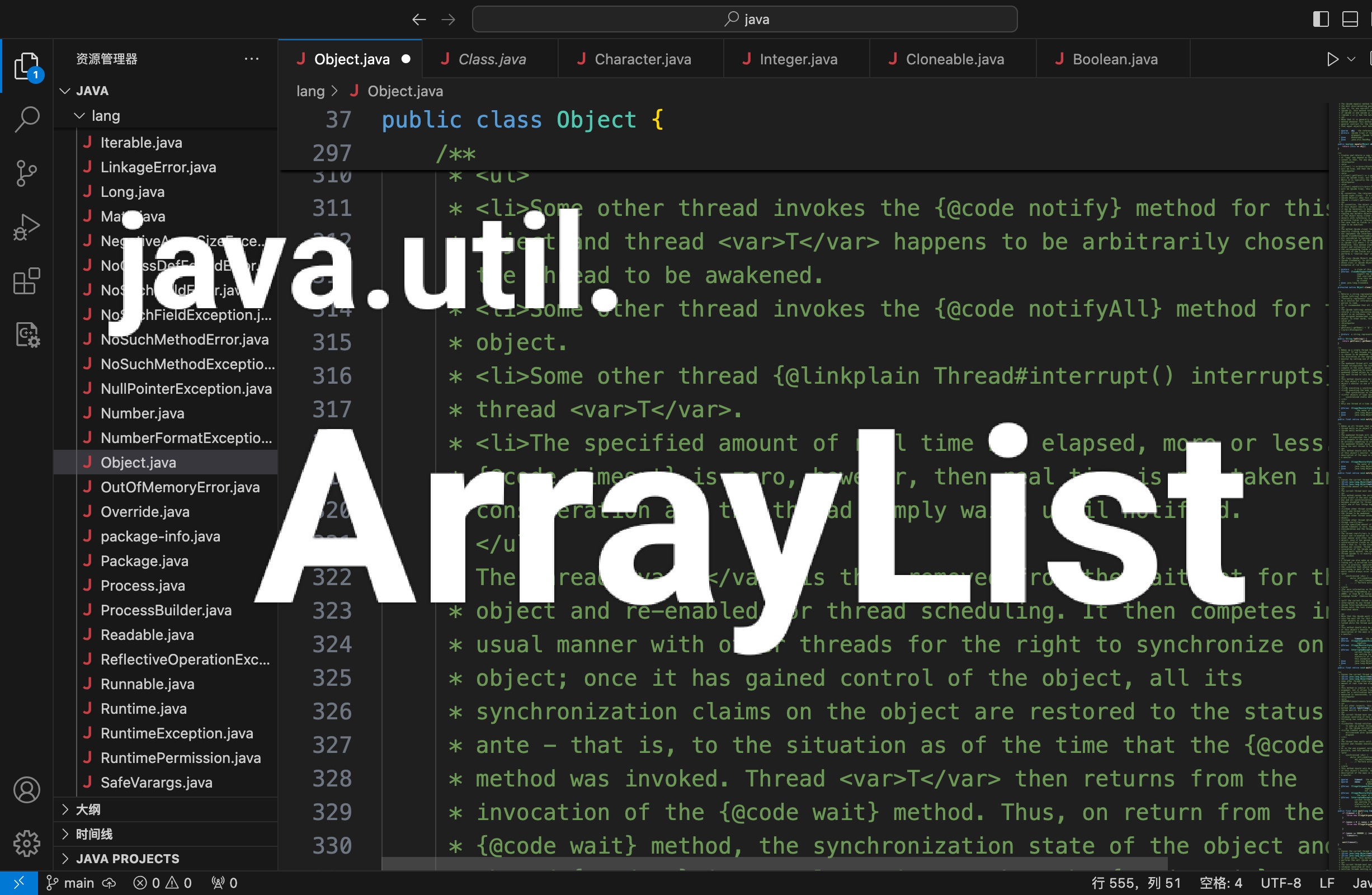Viewport: 1372px width, 895px height.
Task: Open the Java Projects activity bar icon with gear
Action: point(27,335)
